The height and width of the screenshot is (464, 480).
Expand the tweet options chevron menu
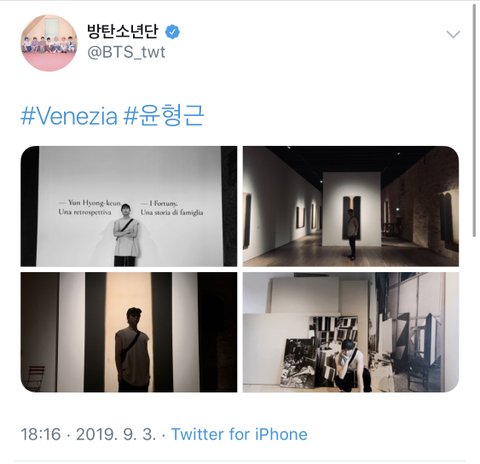click(x=453, y=34)
